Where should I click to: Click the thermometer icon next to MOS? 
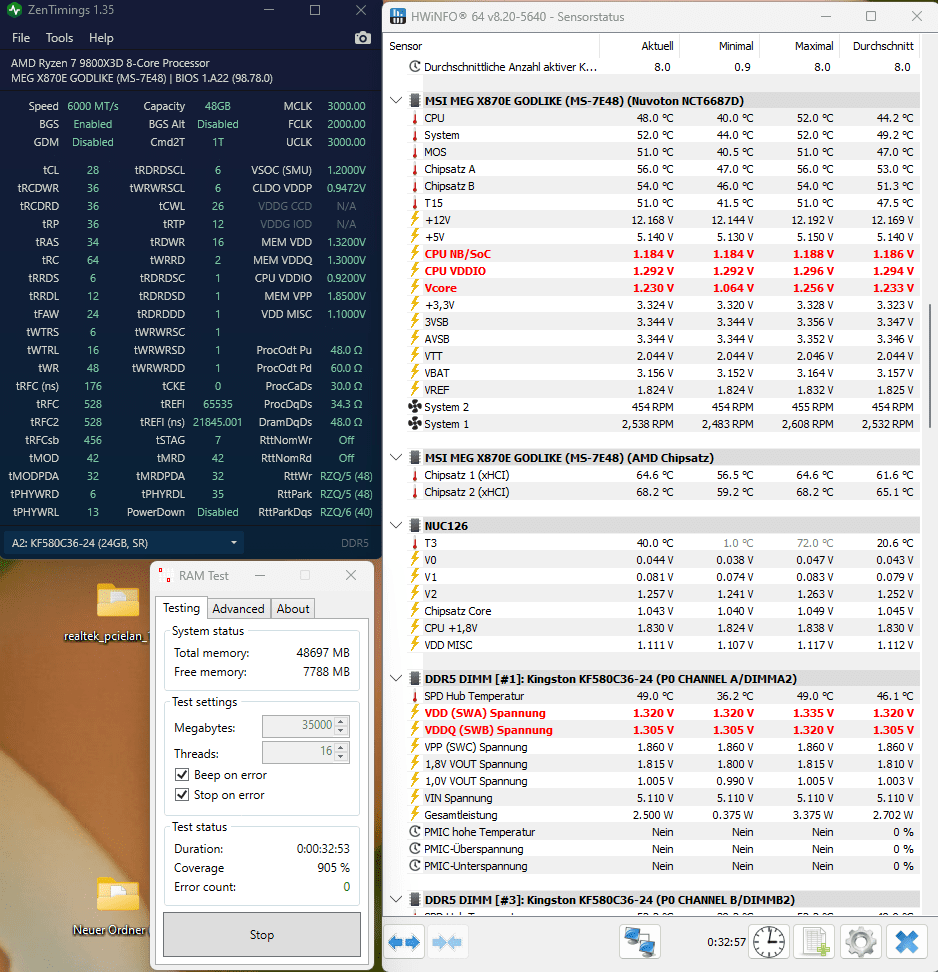pyautogui.click(x=415, y=152)
